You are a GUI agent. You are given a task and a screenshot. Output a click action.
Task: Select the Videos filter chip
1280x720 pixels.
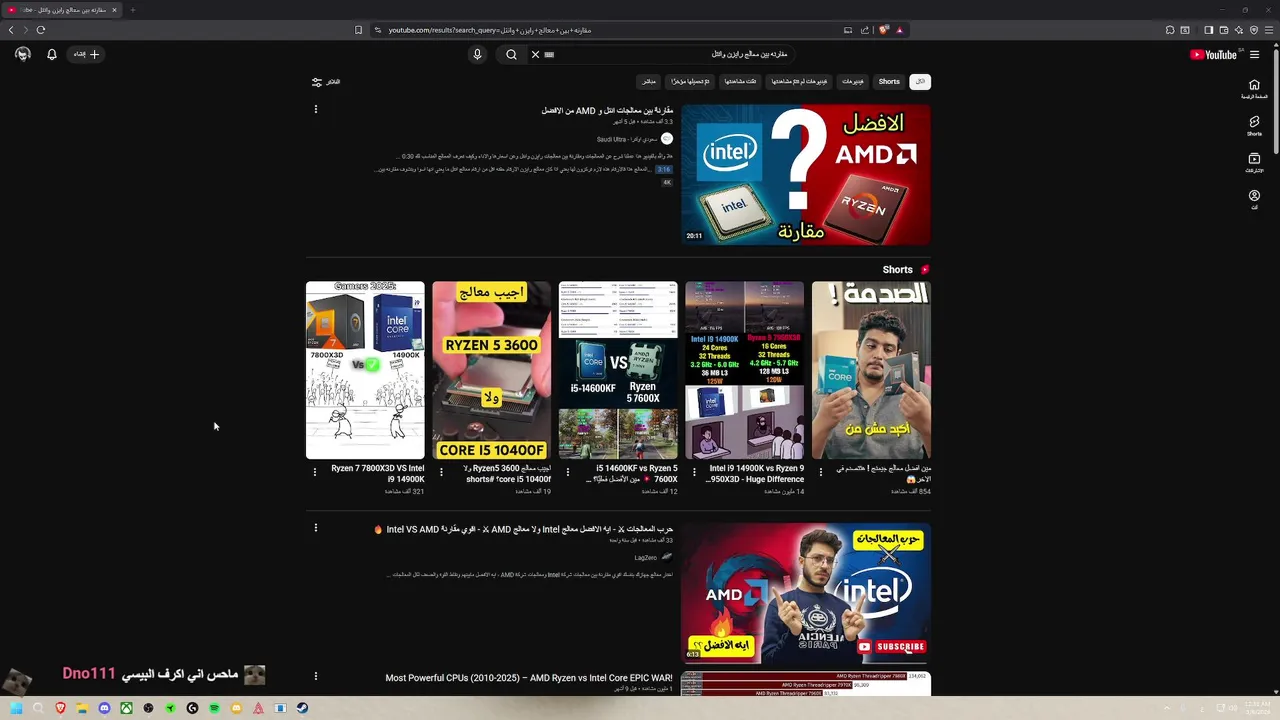852,82
